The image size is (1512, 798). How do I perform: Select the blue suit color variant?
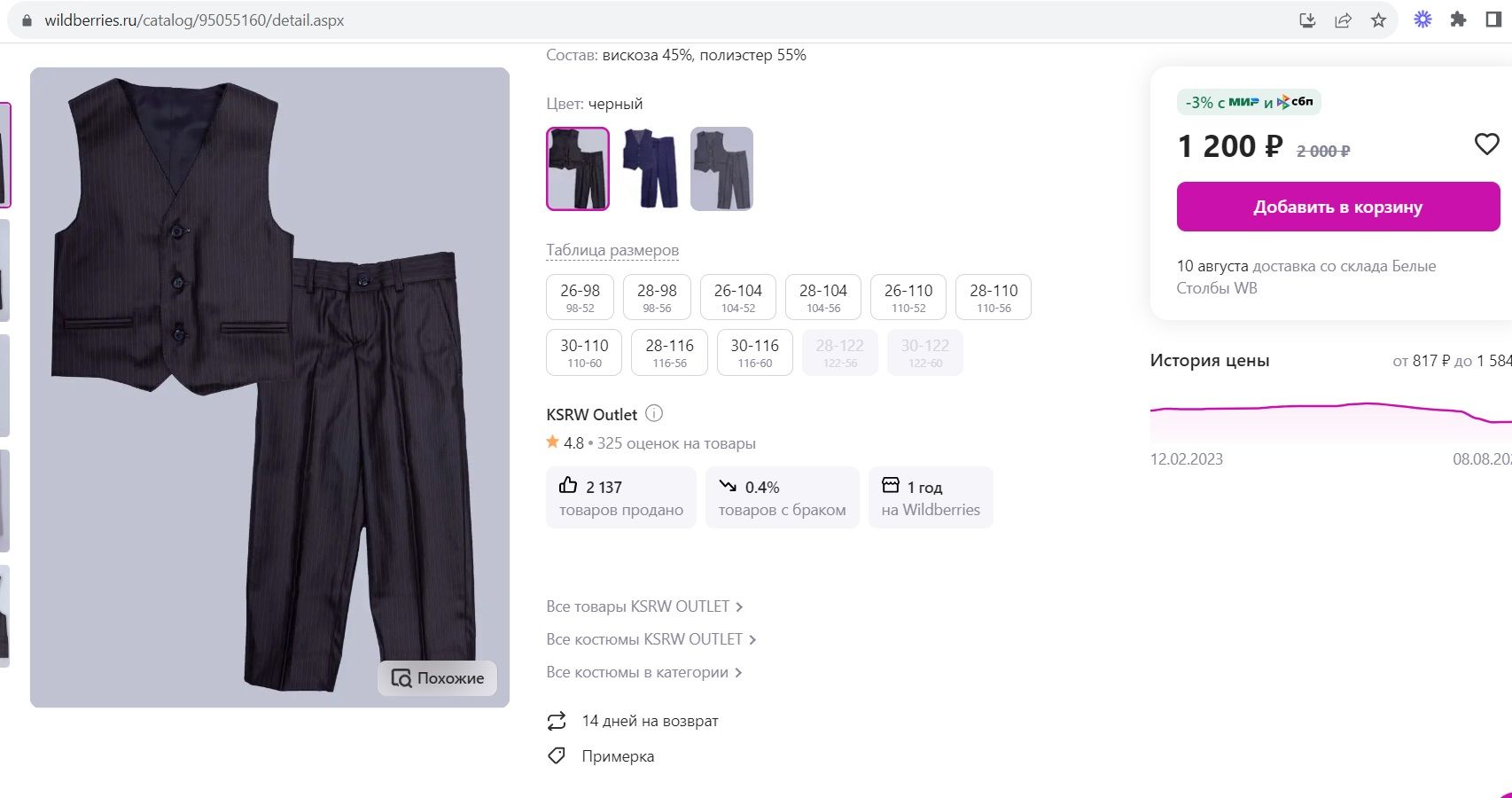[x=650, y=168]
